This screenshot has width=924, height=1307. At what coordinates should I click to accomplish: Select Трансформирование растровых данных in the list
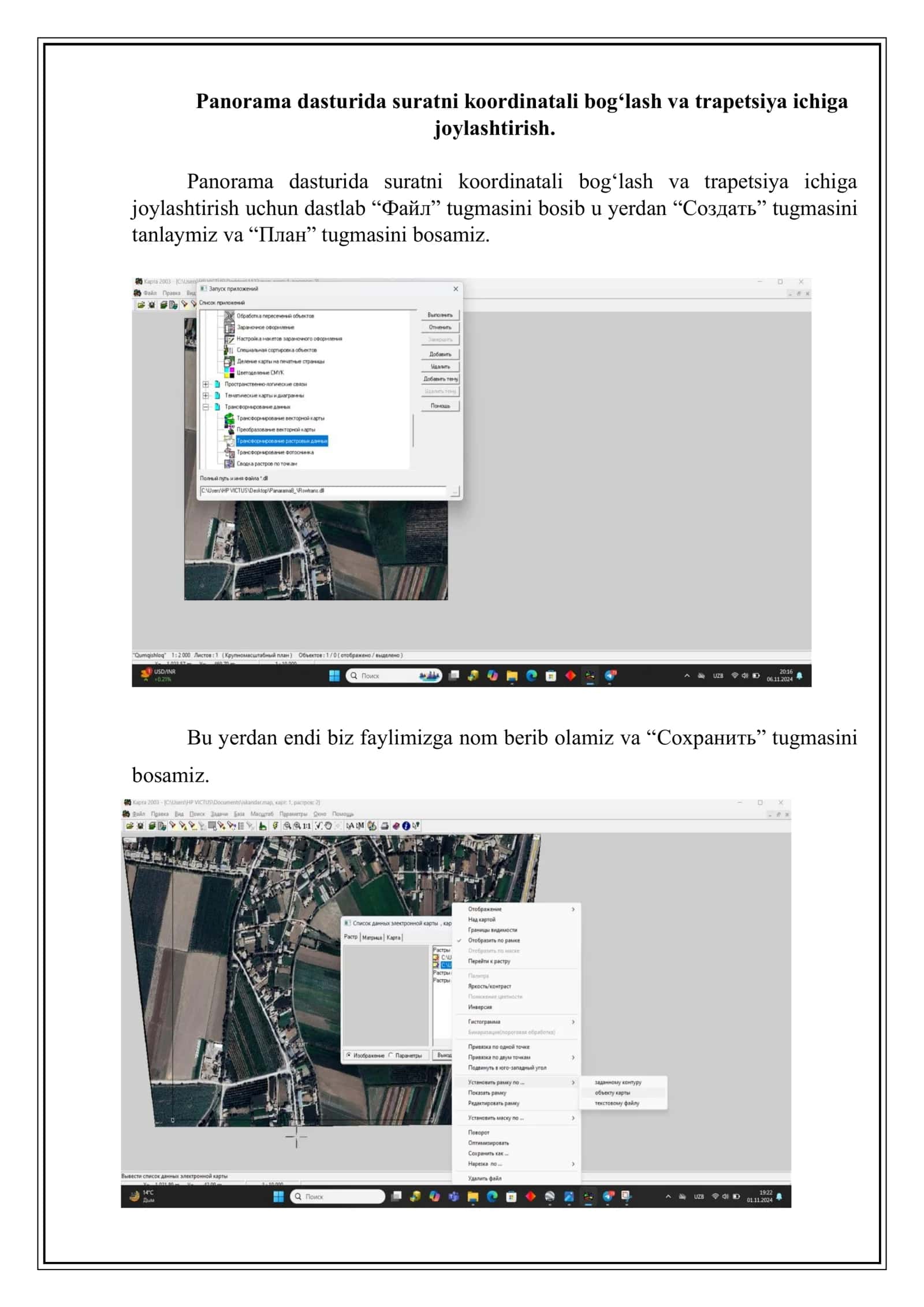(282, 441)
